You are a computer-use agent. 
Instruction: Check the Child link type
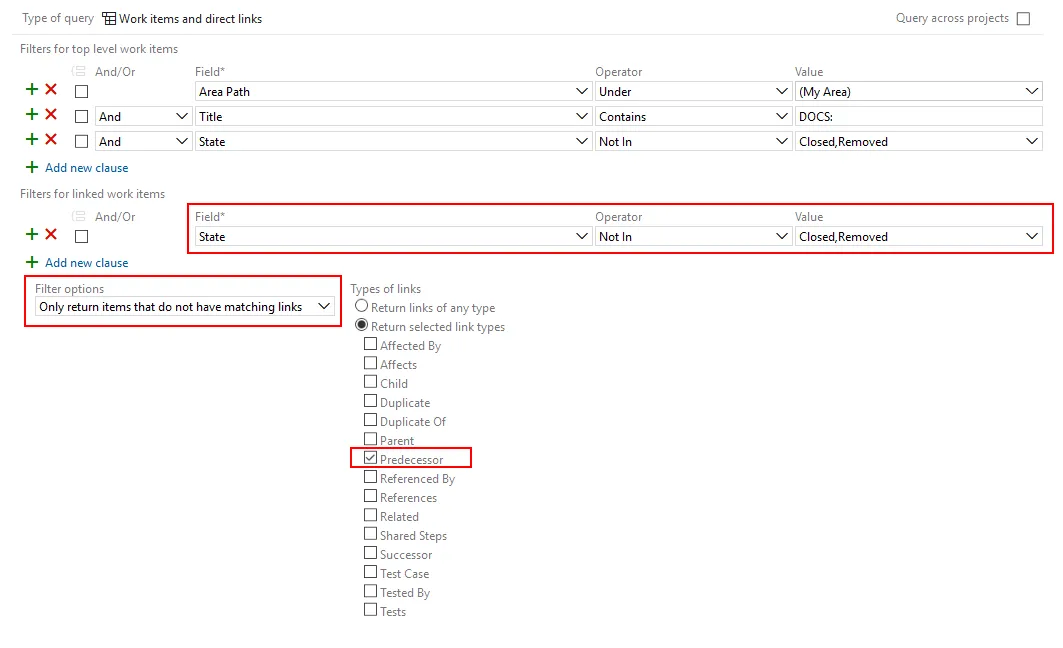pos(370,382)
